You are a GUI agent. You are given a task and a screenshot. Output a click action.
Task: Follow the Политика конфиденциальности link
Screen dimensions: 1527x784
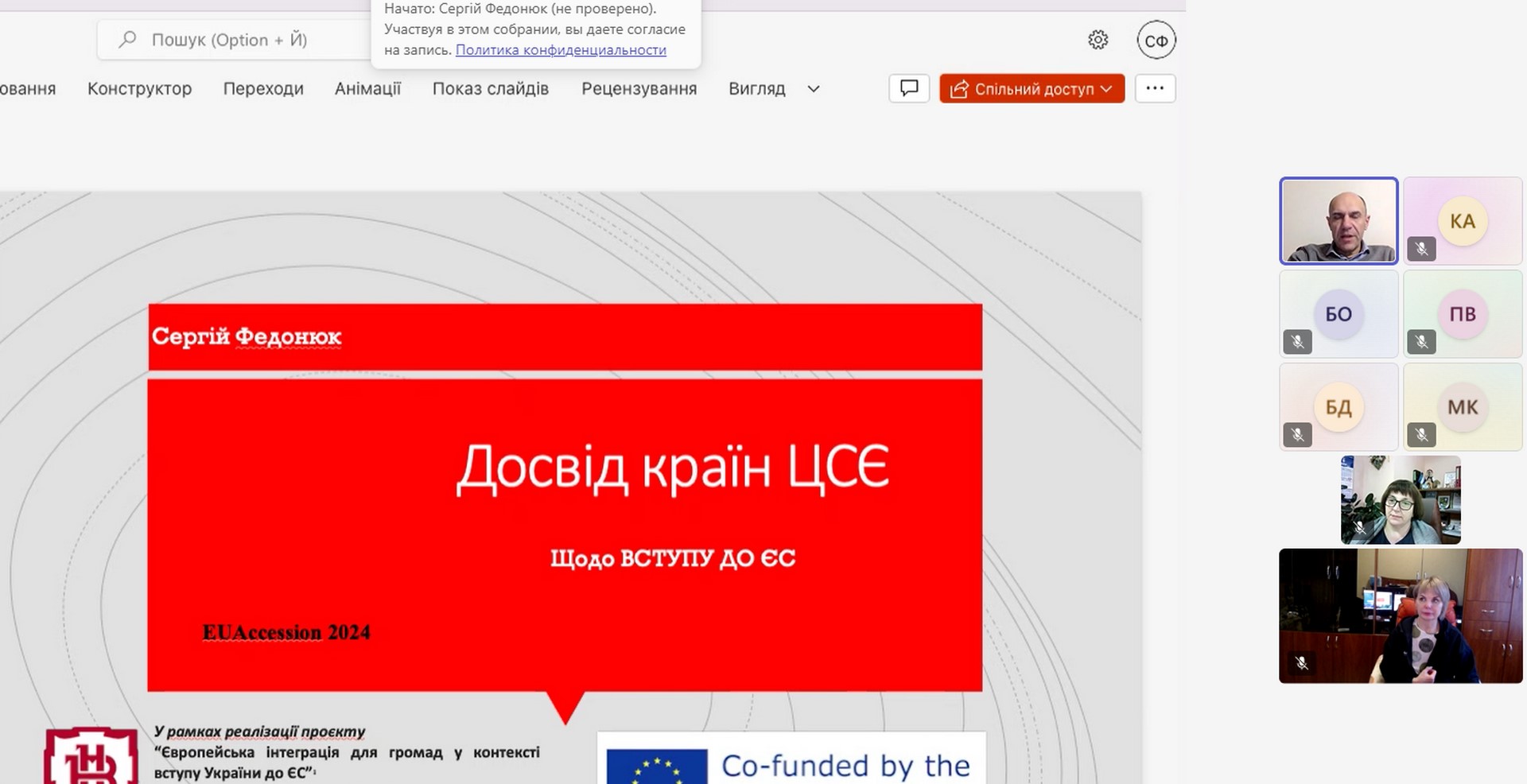pos(561,50)
